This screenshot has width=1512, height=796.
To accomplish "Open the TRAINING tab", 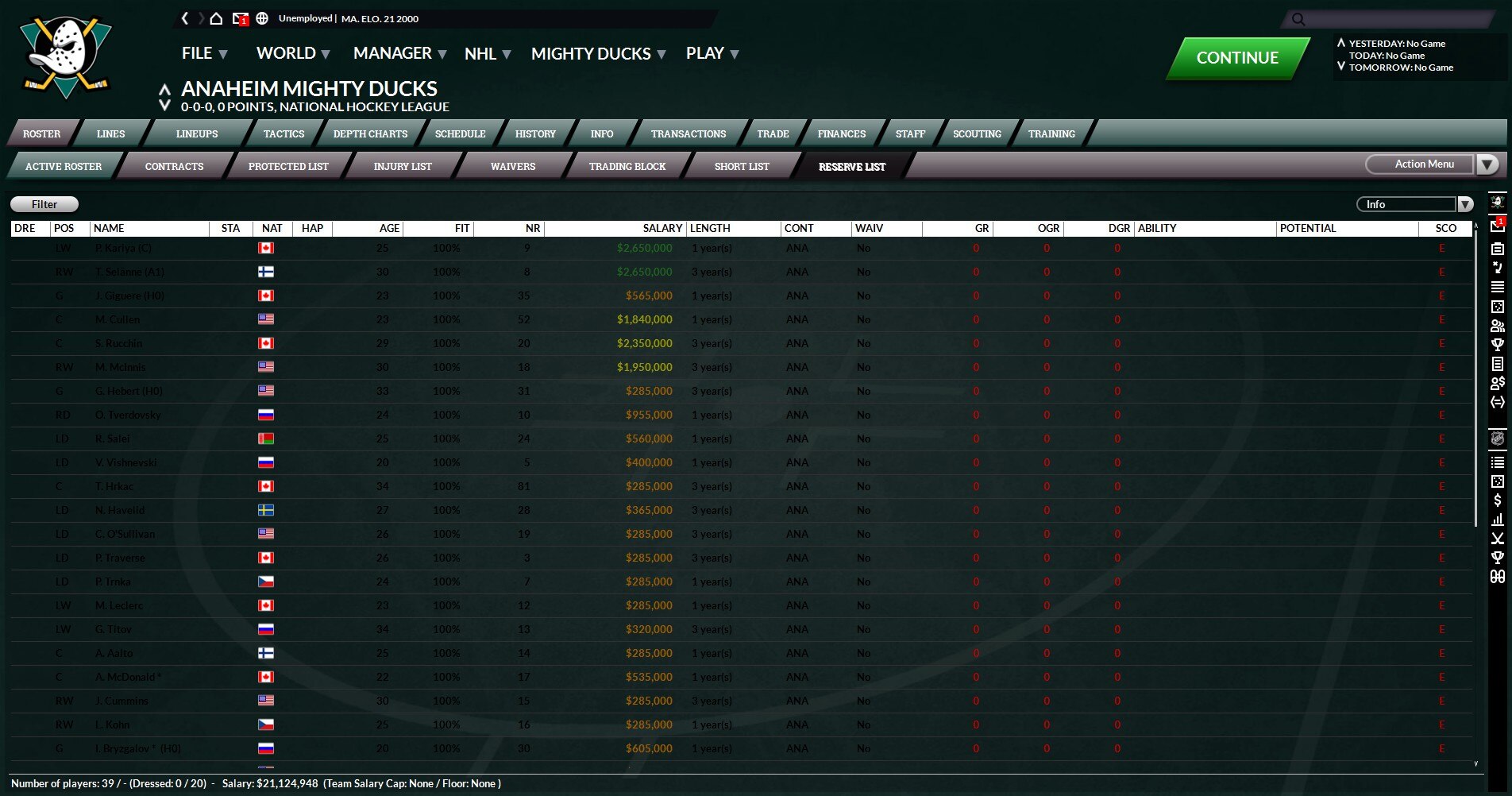I will click(x=1051, y=133).
